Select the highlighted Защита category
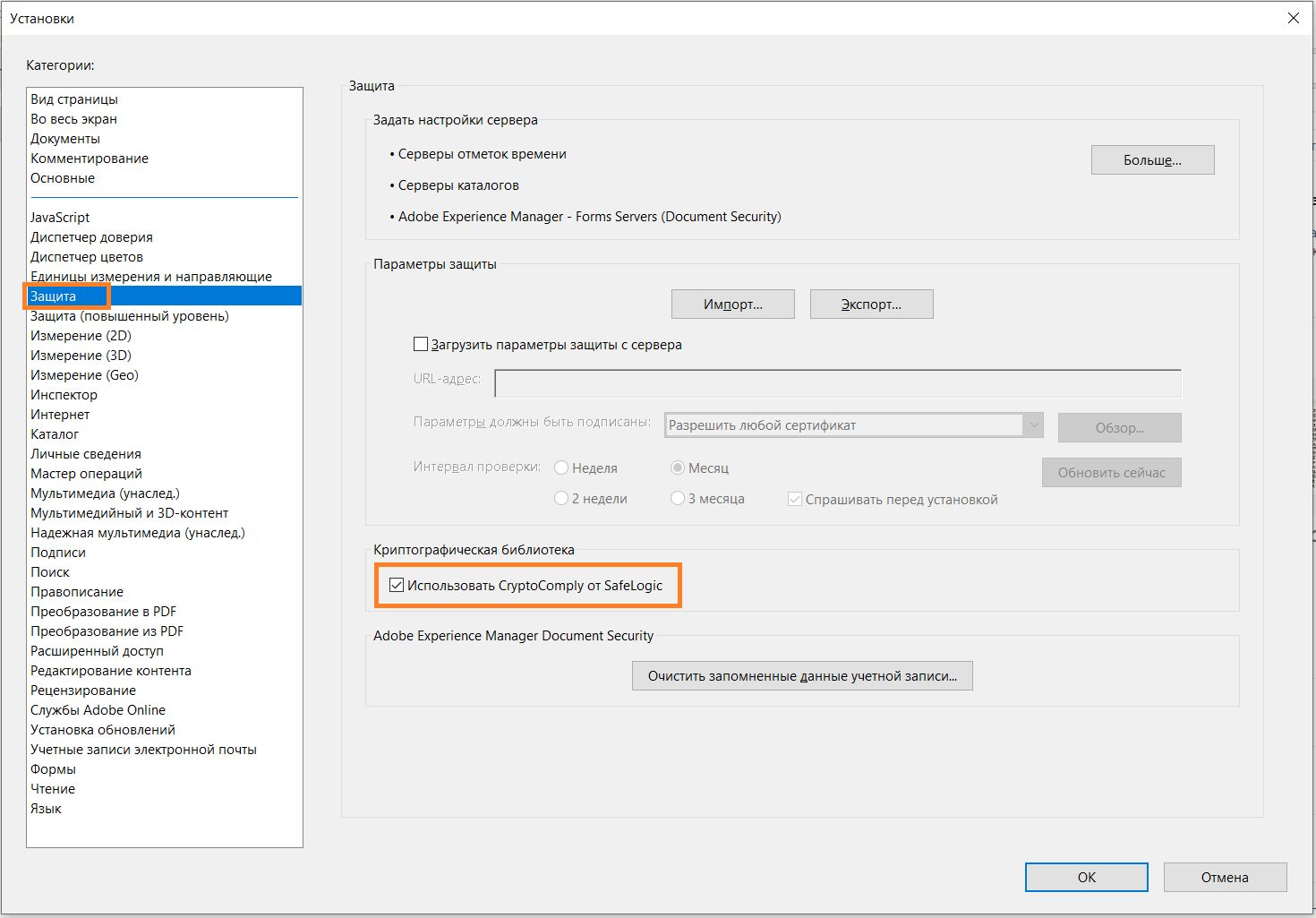Screen dimensions: 1316x918 pyautogui.click(x=165, y=296)
